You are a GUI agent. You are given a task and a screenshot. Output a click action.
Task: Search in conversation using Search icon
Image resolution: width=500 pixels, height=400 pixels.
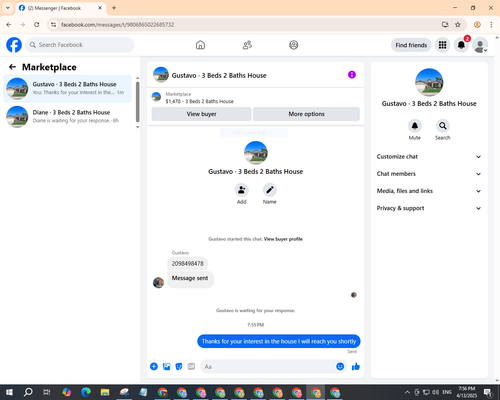443,126
